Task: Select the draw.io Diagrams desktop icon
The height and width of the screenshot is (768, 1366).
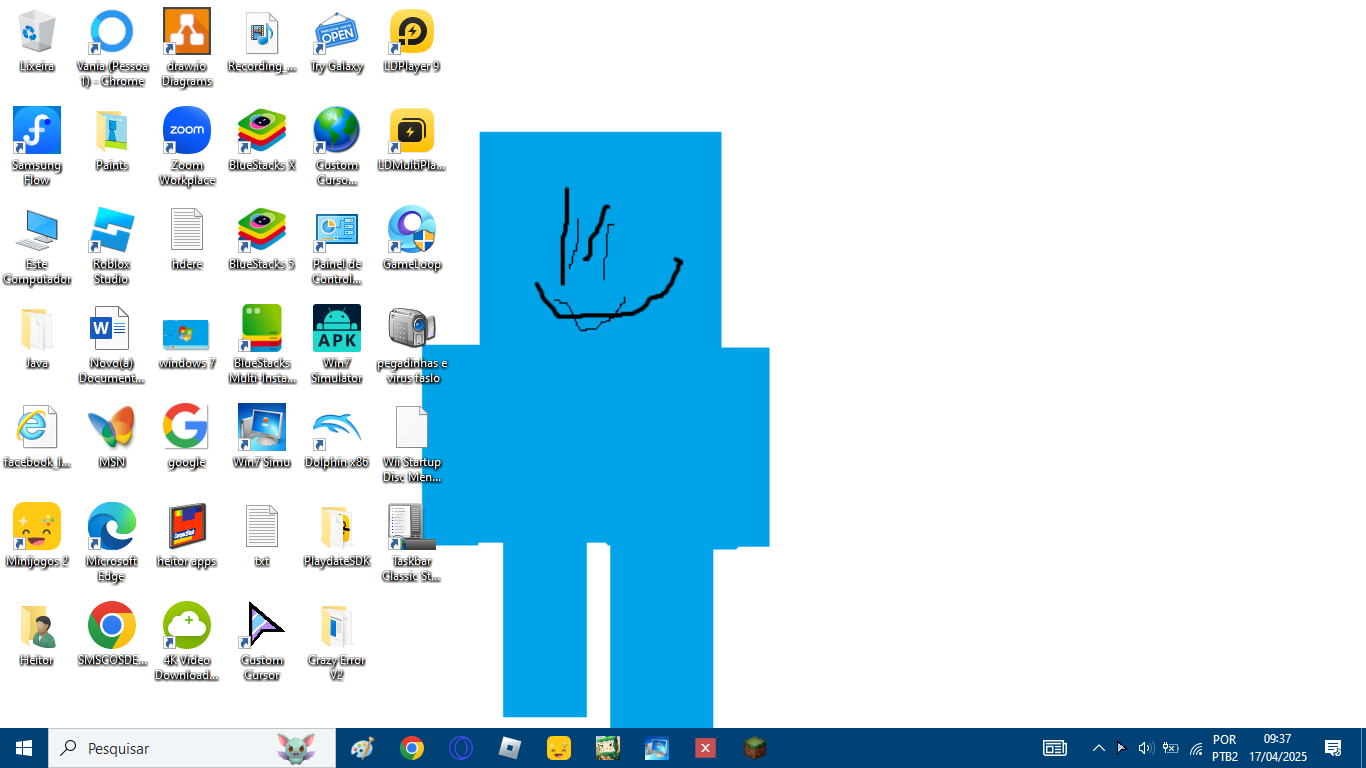Action: point(187,48)
